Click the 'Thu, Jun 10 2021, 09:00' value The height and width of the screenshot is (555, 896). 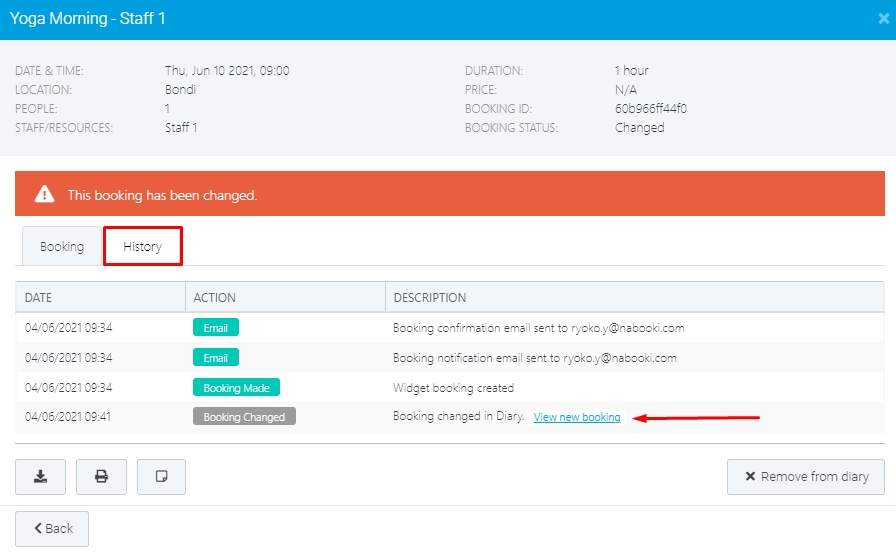pos(227,70)
